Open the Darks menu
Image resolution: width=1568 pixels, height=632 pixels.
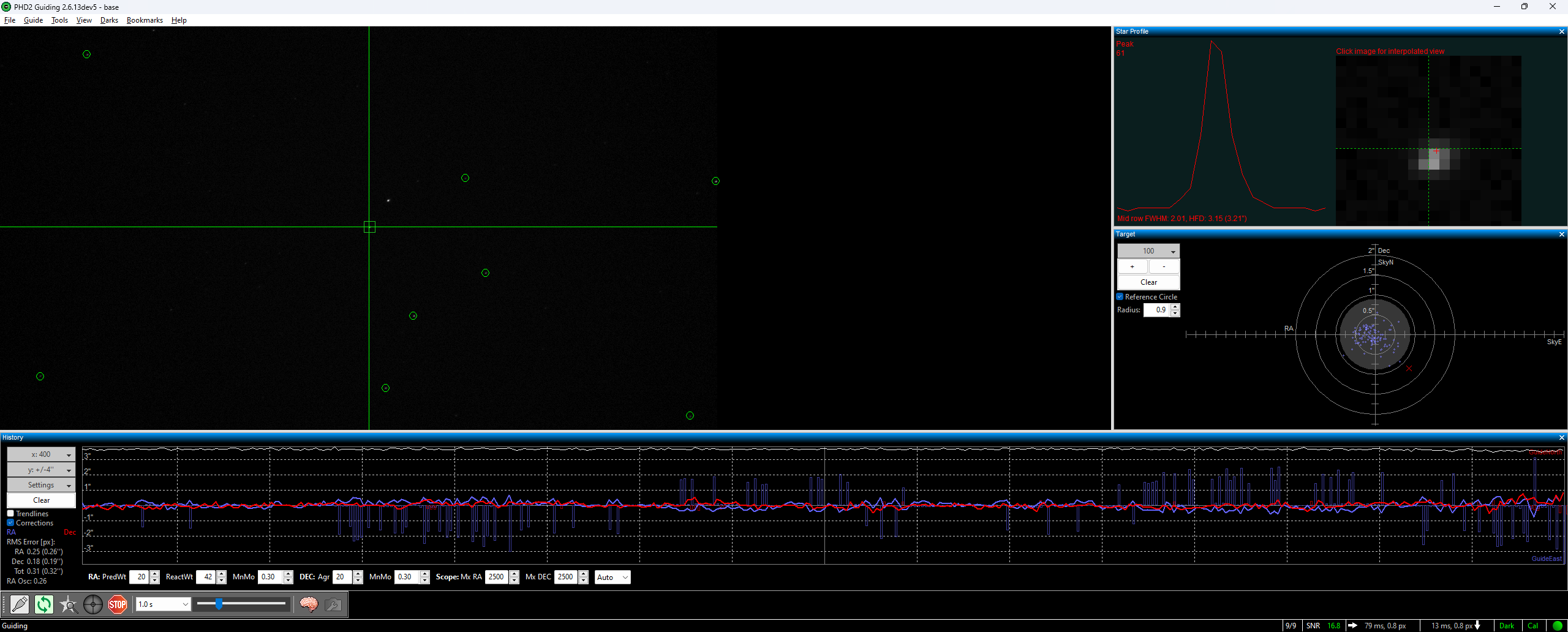pos(109,20)
